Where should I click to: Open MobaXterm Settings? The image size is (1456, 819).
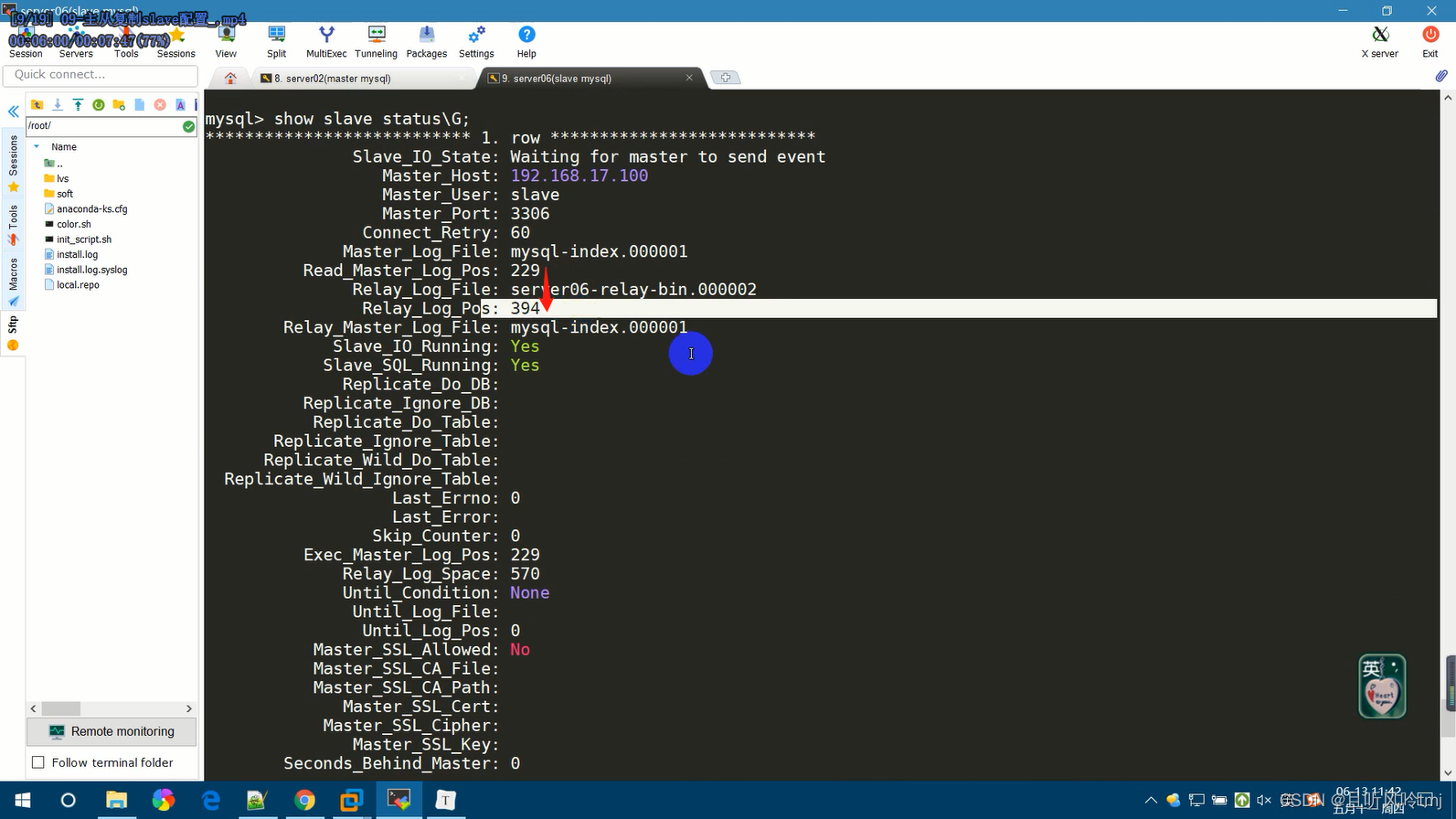(476, 42)
